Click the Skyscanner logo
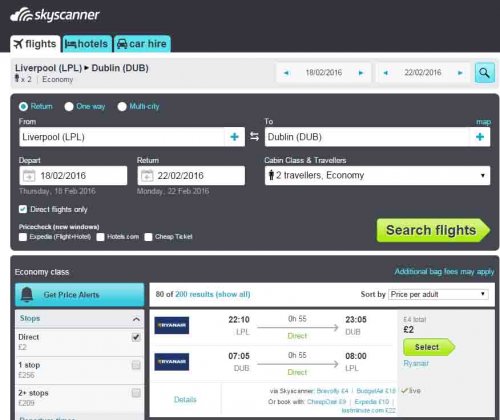This screenshot has height=420, width=500. click(55, 15)
